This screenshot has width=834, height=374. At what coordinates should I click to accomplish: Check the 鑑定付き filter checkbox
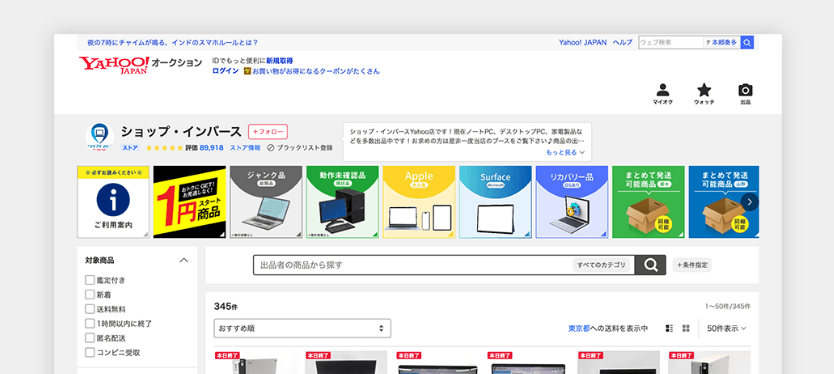(x=90, y=280)
